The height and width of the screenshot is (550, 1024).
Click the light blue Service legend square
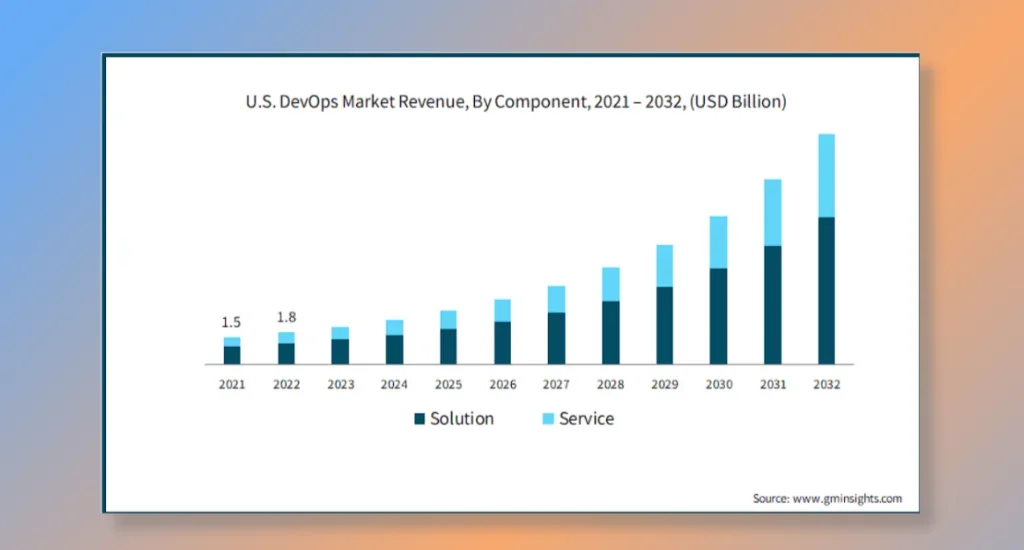pyautogui.click(x=548, y=419)
